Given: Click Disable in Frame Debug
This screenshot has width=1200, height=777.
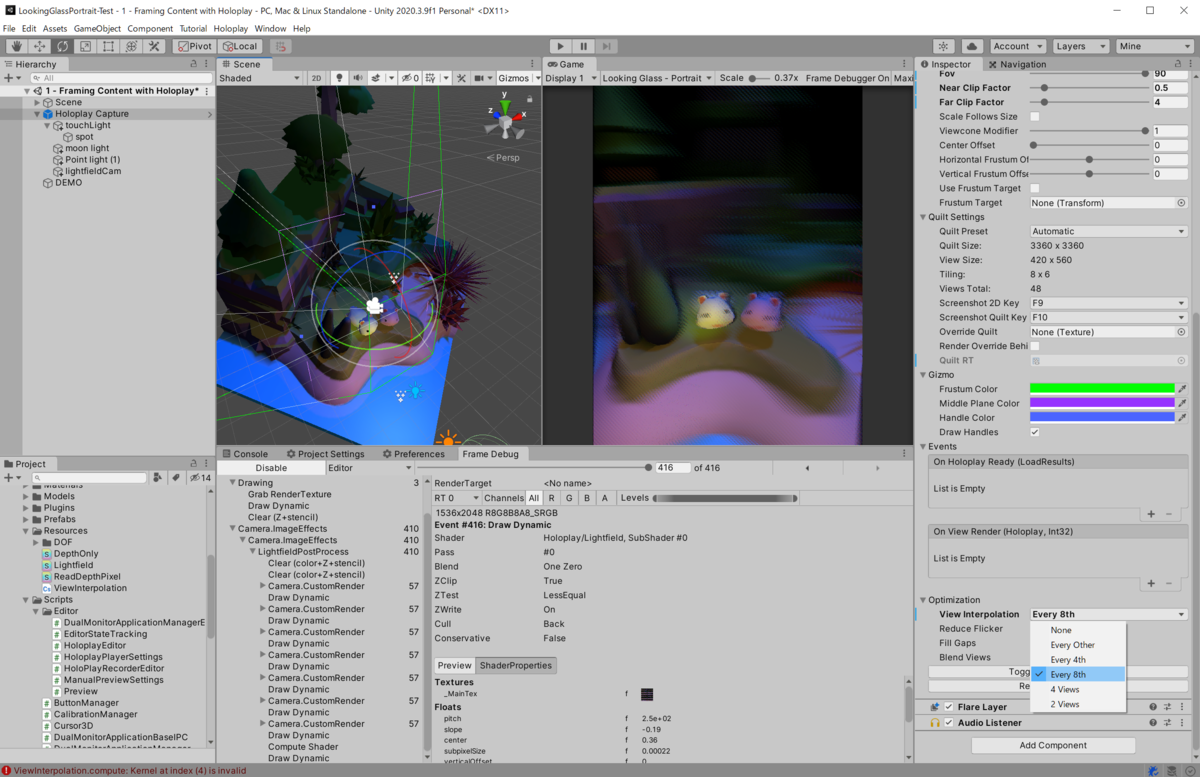Looking at the screenshot, I should click(x=271, y=468).
